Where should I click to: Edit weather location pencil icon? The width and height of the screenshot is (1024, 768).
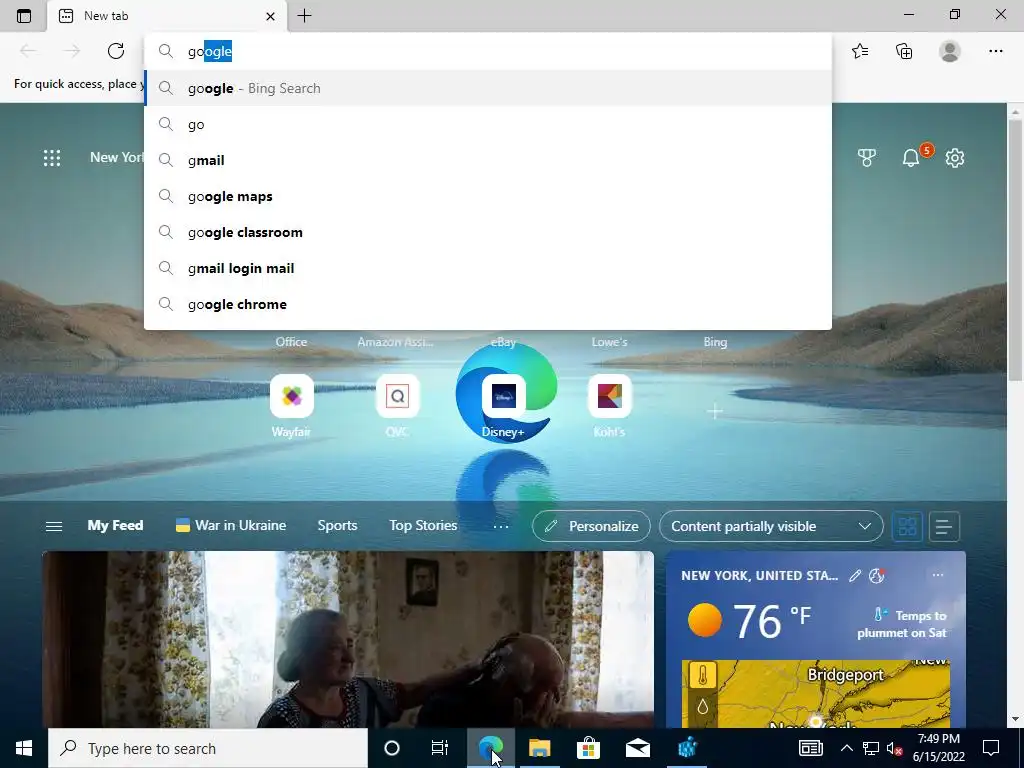pos(855,575)
